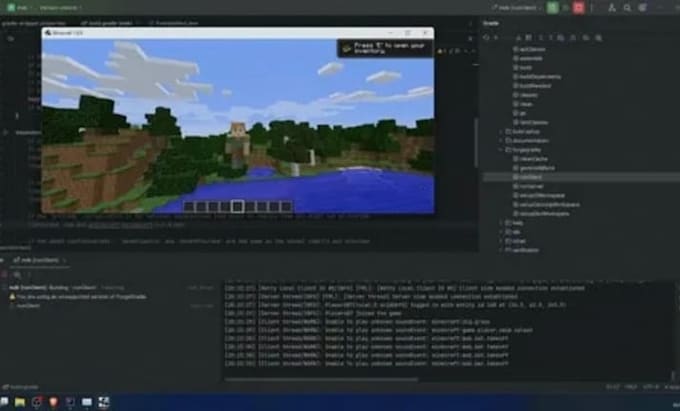Image resolution: width=680 pixels, height=411 pixels.
Task: Select the highlighted hotbar slot in Minecraft
Action: pos(237,206)
